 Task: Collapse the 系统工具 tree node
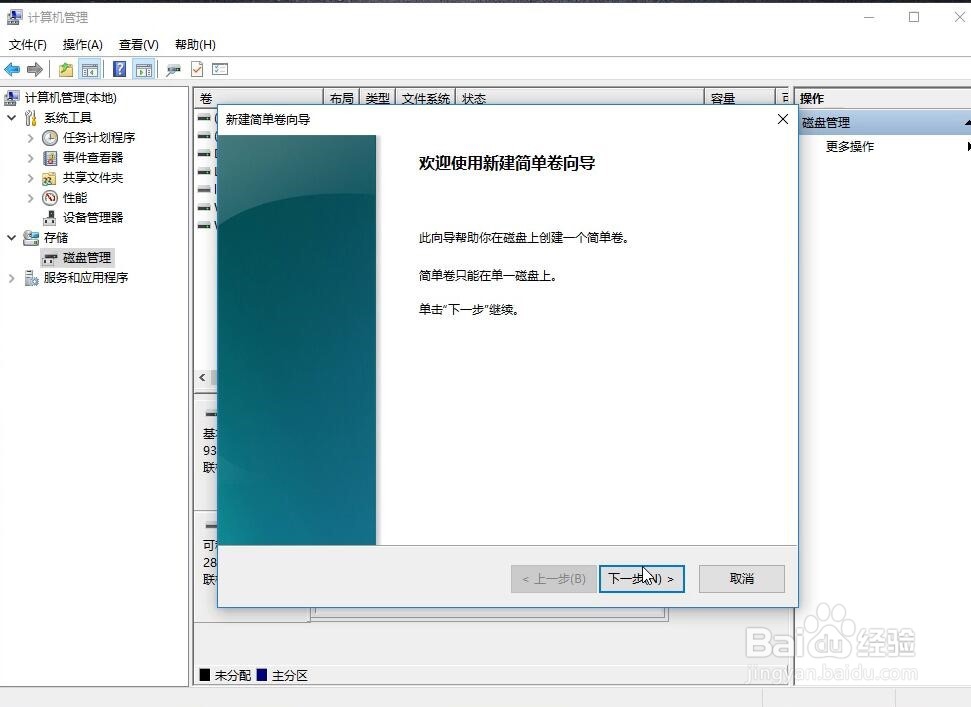[x=11, y=118]
